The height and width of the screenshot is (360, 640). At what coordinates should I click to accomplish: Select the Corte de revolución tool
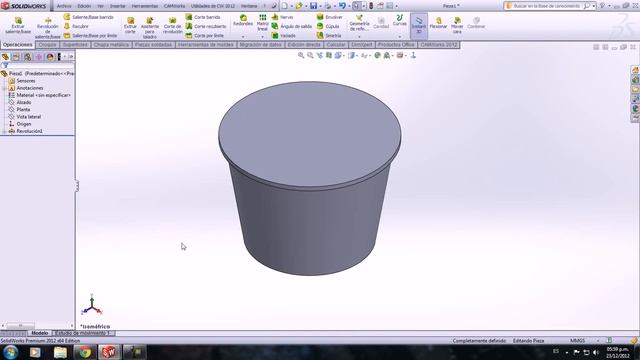click(172, 26)
